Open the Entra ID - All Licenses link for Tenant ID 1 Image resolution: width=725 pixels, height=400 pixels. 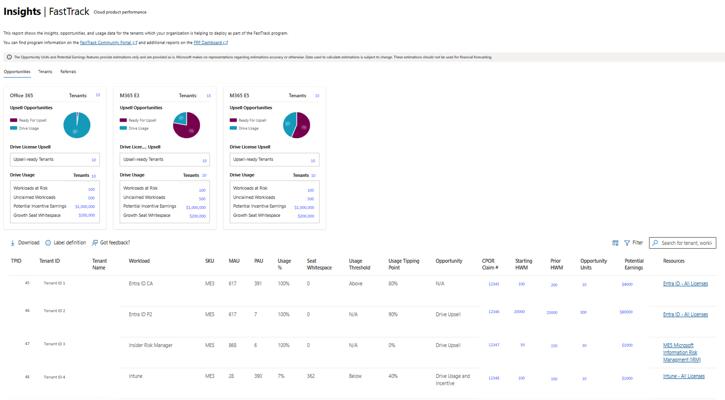pyautogui.click(x=685, y=284)
